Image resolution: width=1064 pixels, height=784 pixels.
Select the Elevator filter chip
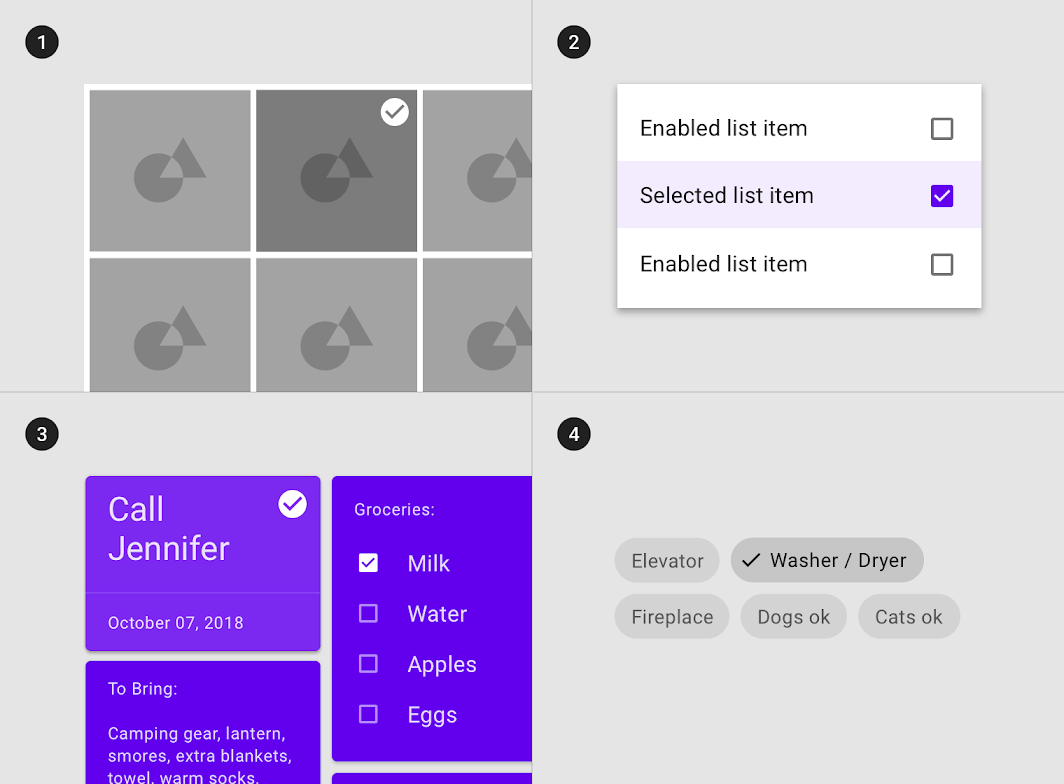(x=666, y=560)
